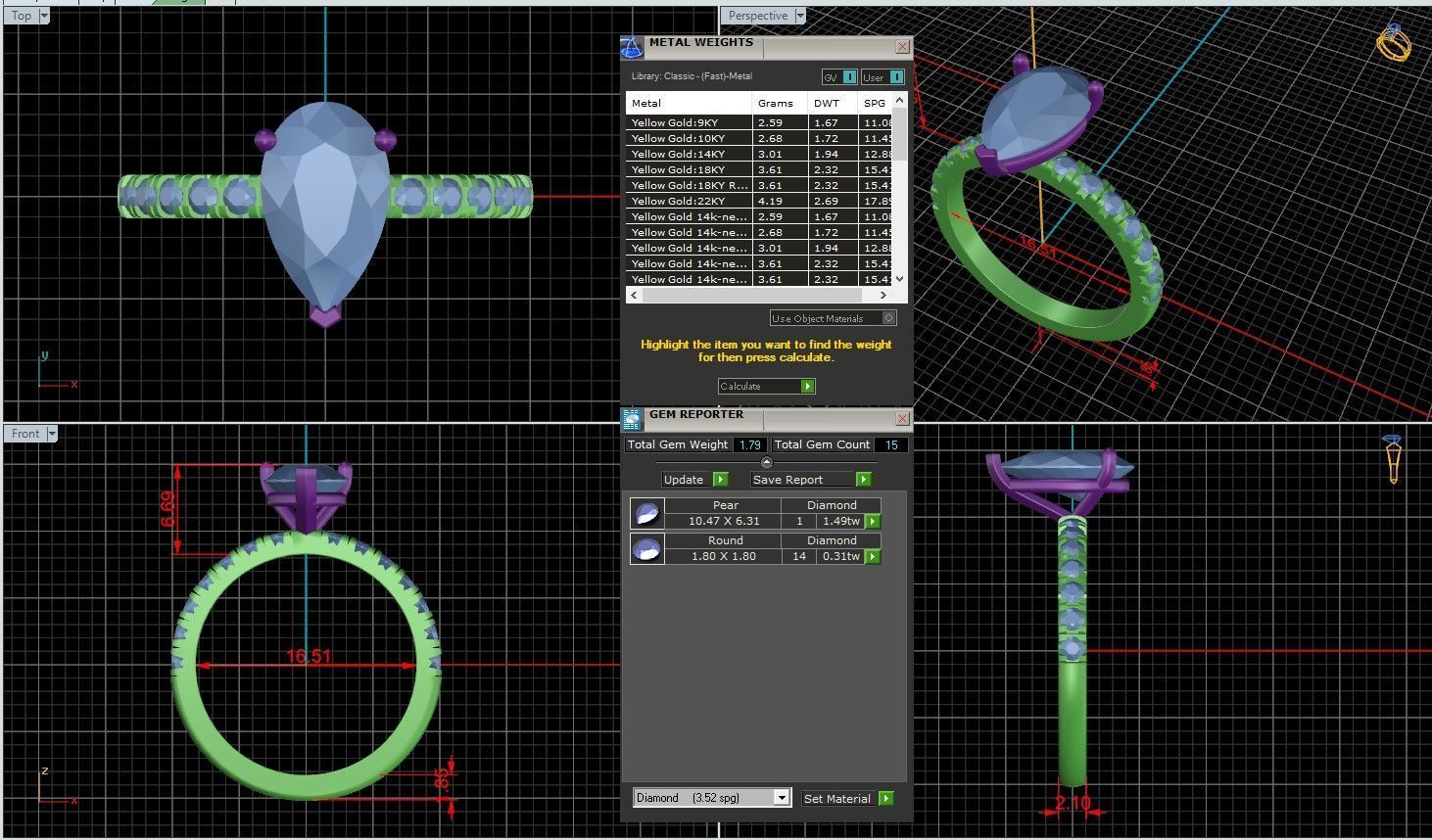
Task: Select the Yellow Gold:9KY row
Action: [759, 122]
